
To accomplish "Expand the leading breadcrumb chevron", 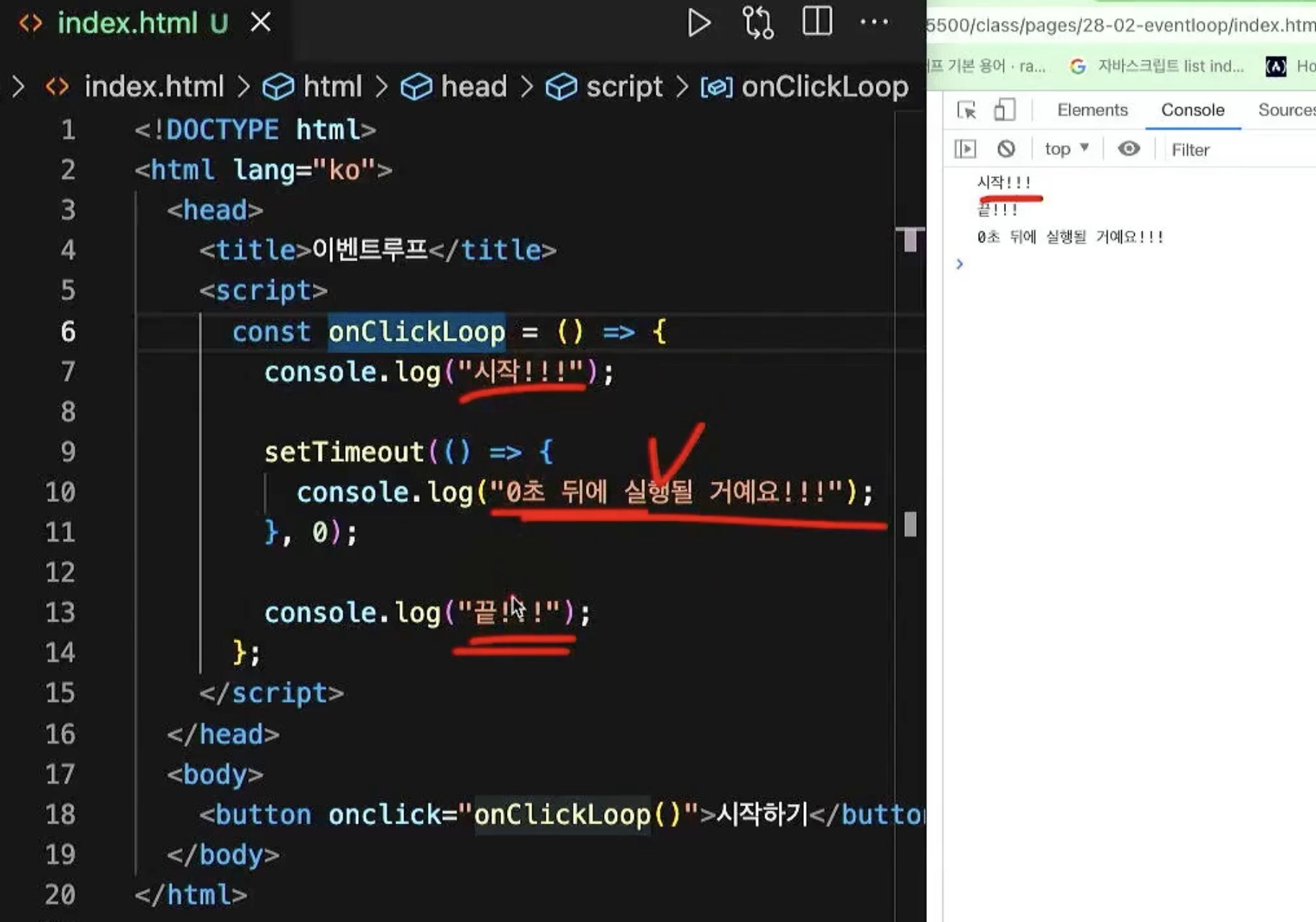I will coord(19,87).
